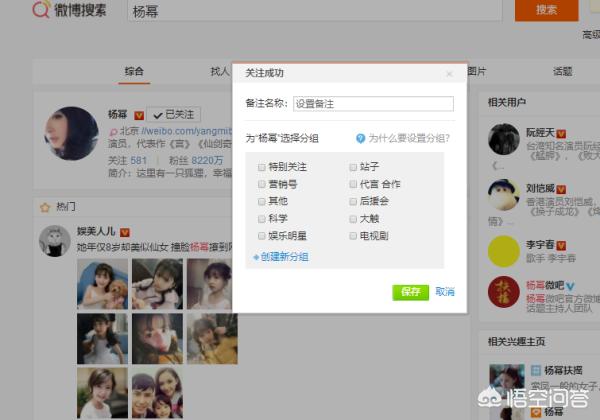Click the question mark help icon

tap(360, 138)
